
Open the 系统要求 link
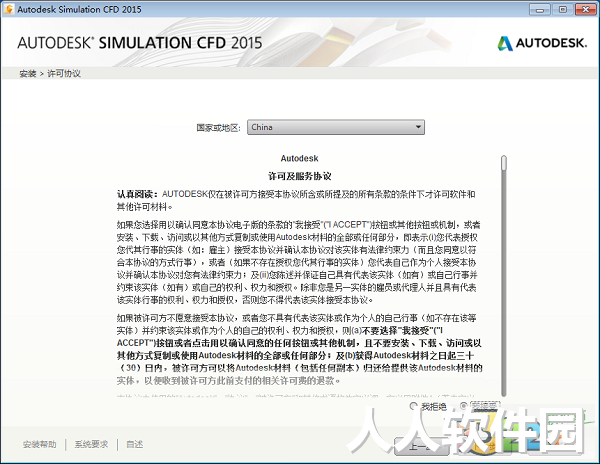tap(91, 444)
